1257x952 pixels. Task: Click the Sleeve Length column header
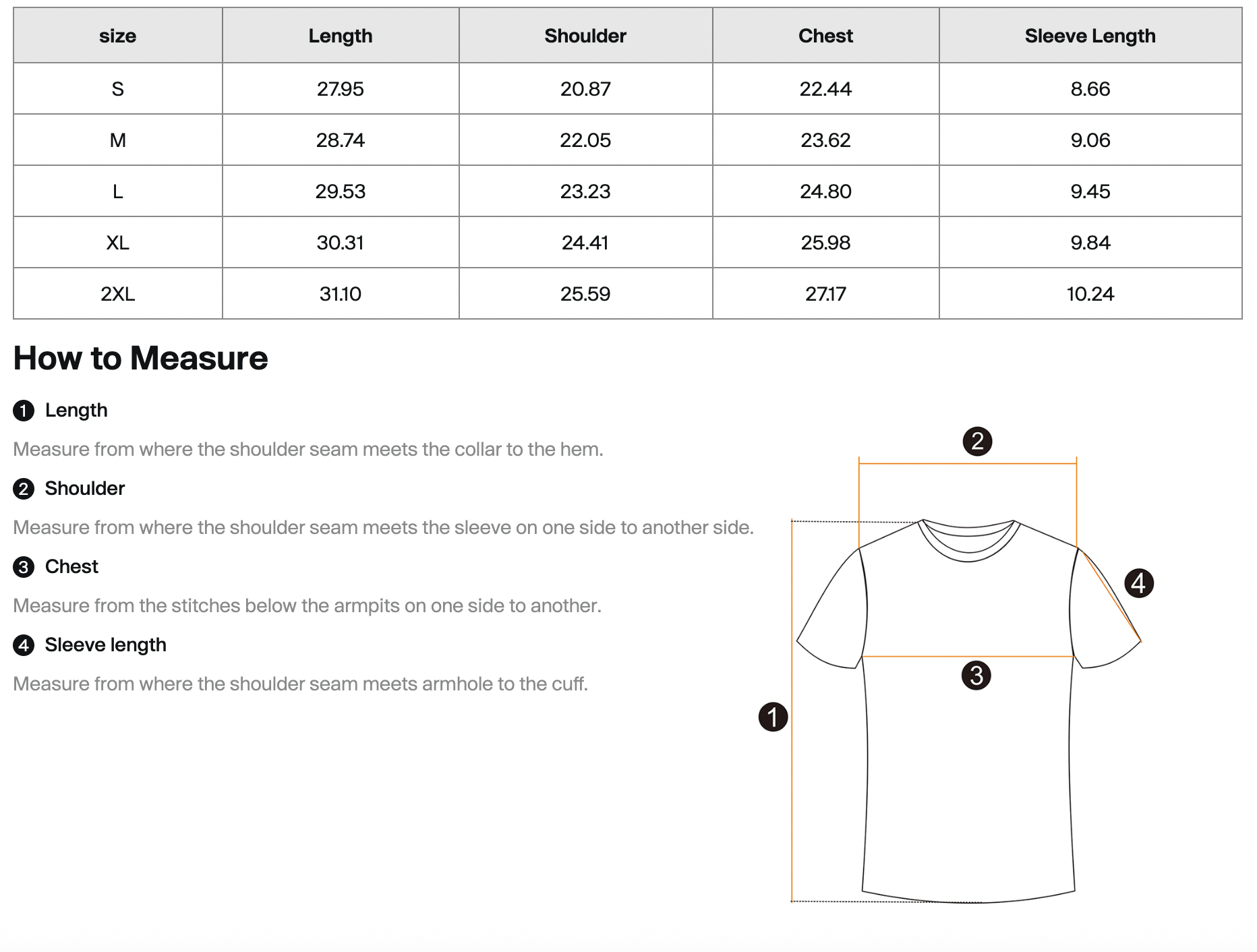(x=1090, y=36)
